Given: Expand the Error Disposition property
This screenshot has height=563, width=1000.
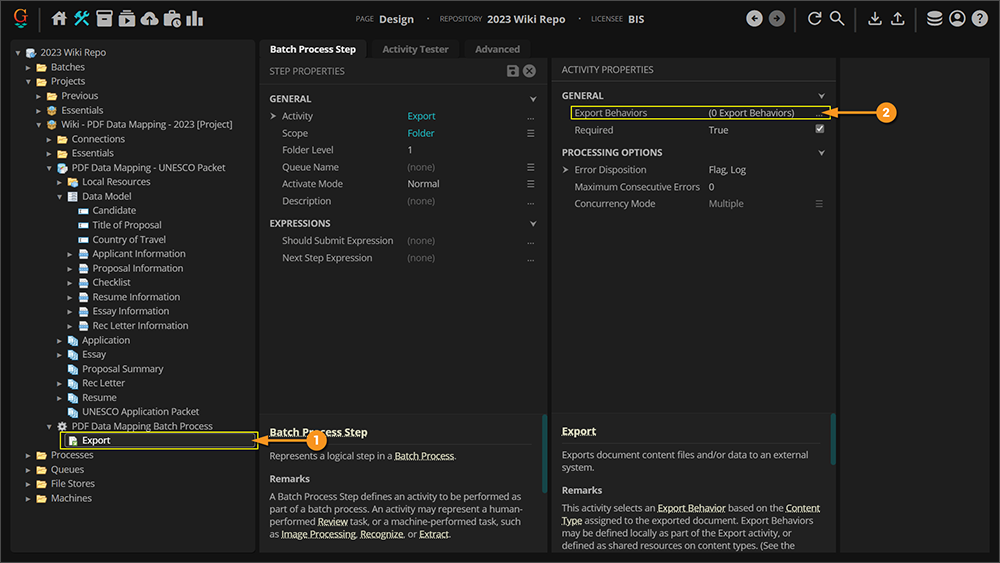Looking at the screenshot, I should [566, 170].
